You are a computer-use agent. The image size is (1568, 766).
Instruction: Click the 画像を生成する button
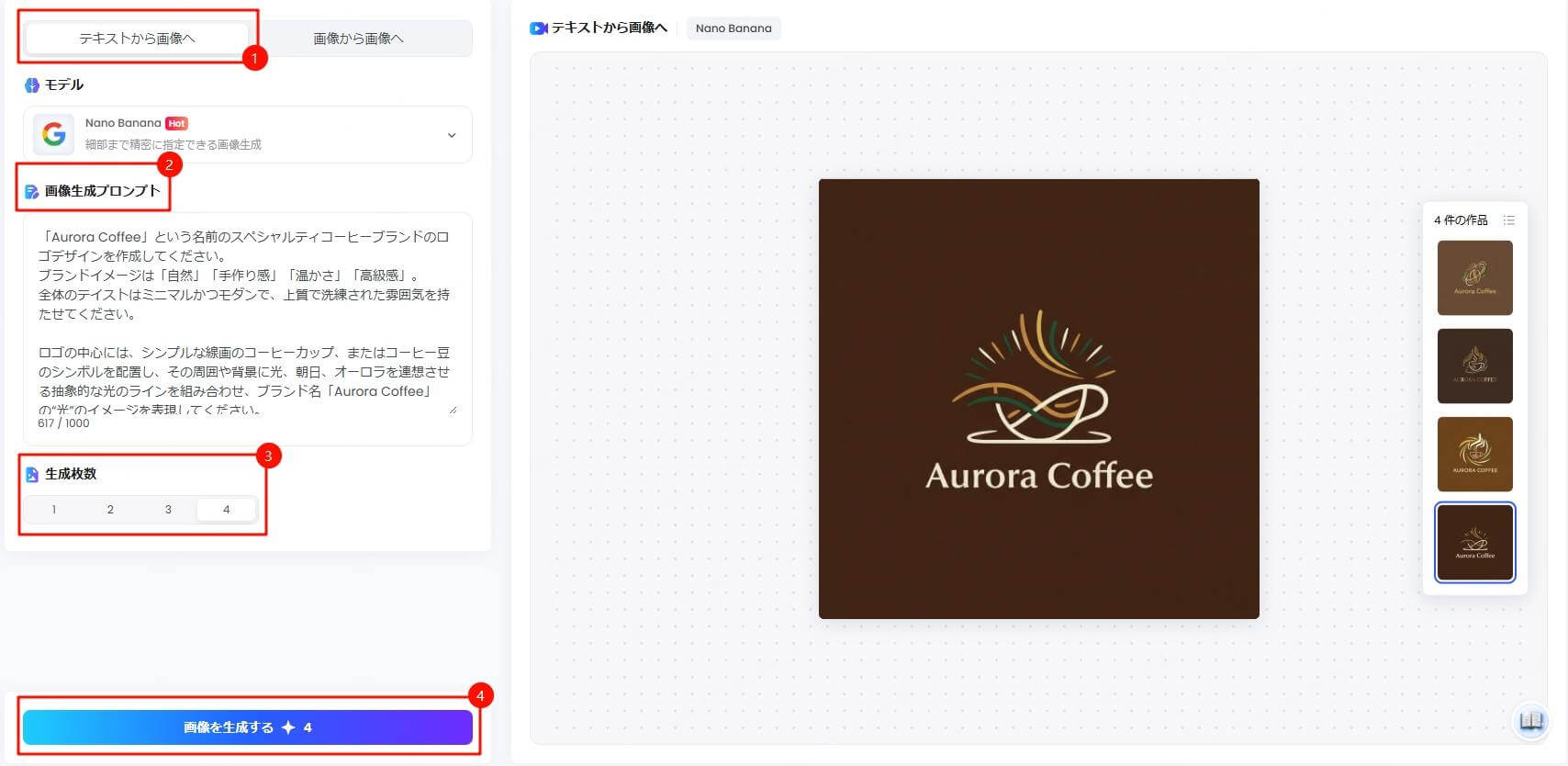(x=248, y=727)
